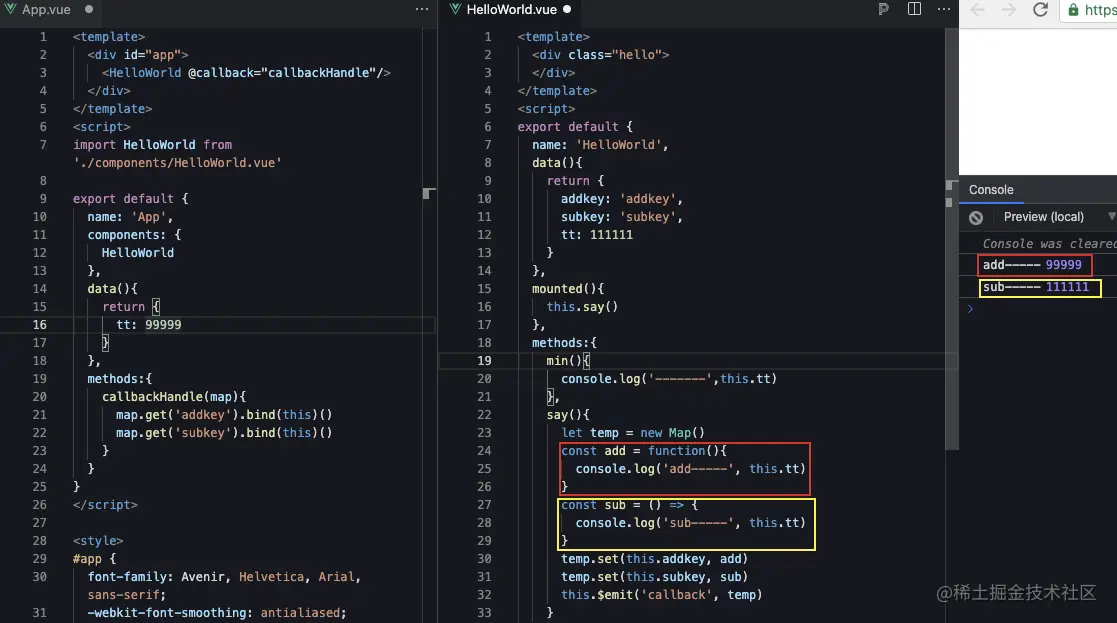Click the unsaved dot on App.vue tab
The height and width of the screenshot is (623, 1117).
point(89,9)
